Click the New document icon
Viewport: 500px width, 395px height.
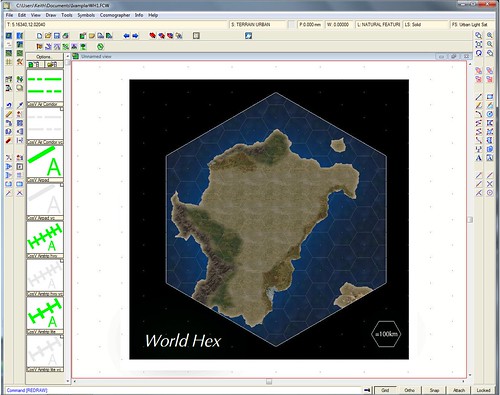[x=39, y=36]
